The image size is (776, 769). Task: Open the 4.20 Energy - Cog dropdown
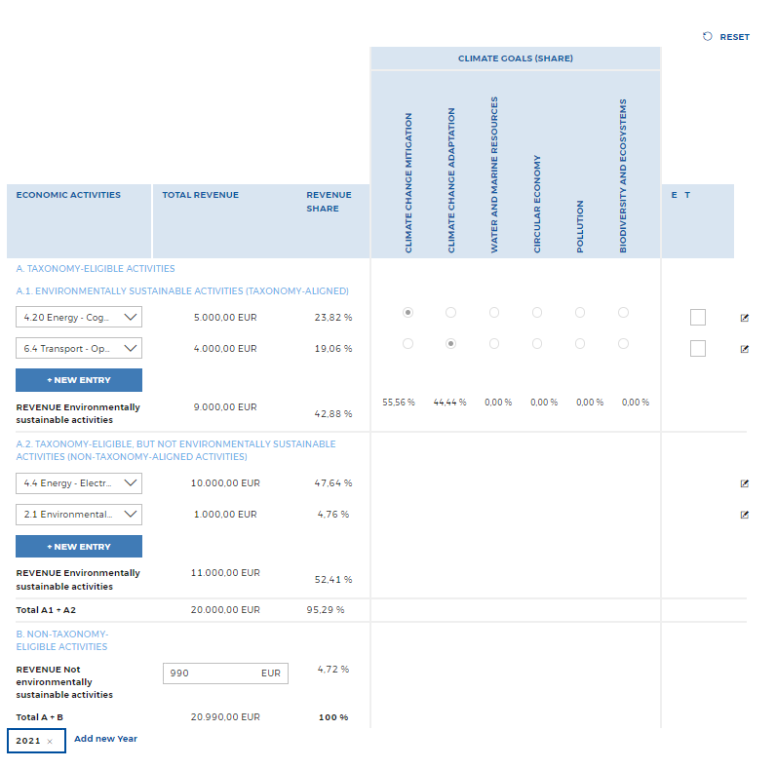coord(79,317)
